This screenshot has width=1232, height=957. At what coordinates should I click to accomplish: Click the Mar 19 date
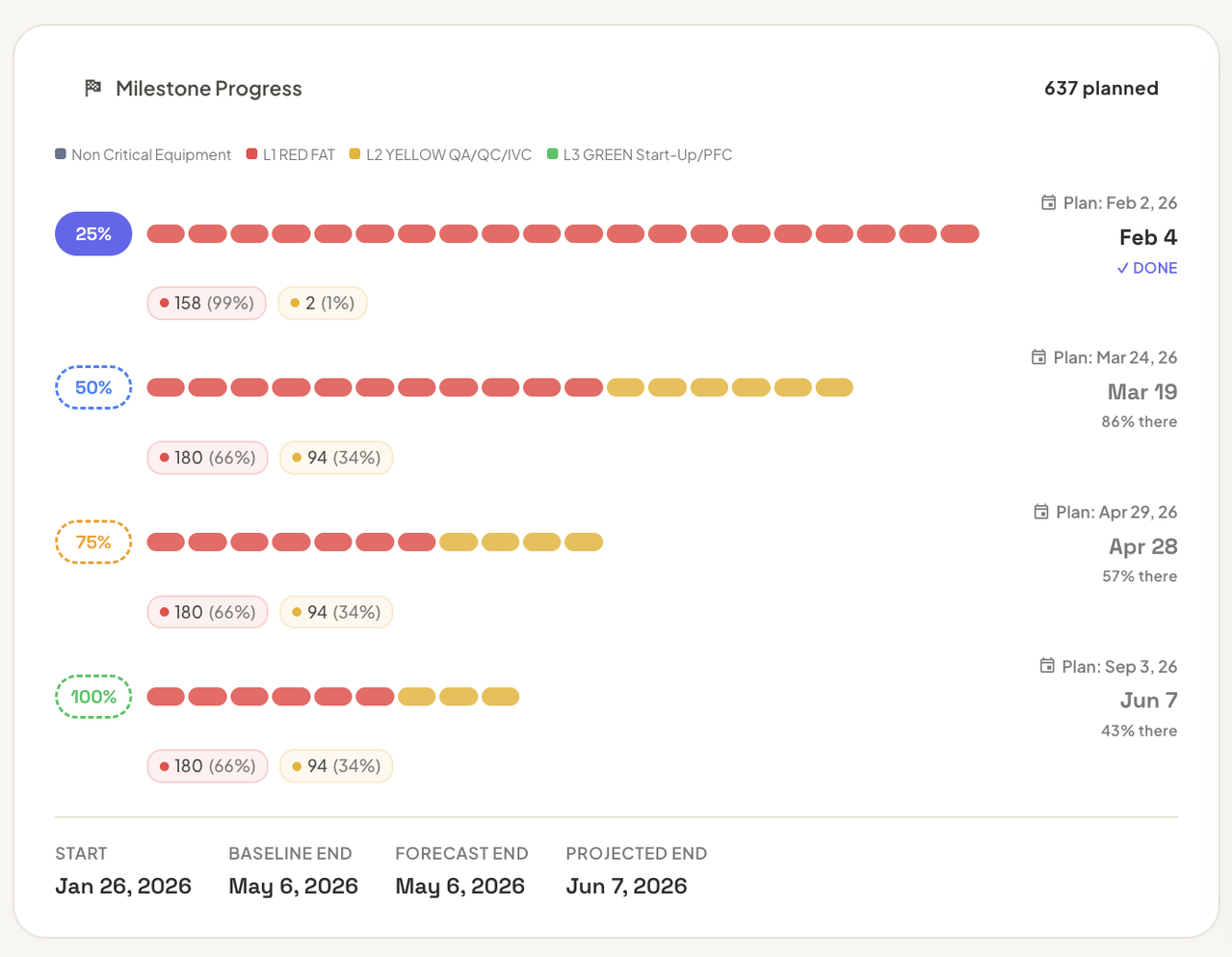point(1142,391)
